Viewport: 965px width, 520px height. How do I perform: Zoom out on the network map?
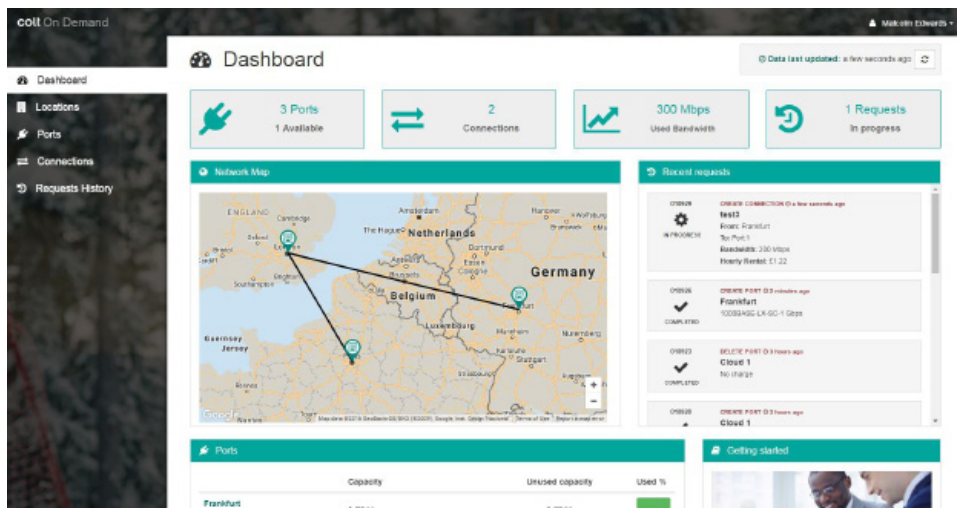click(593, 400)
